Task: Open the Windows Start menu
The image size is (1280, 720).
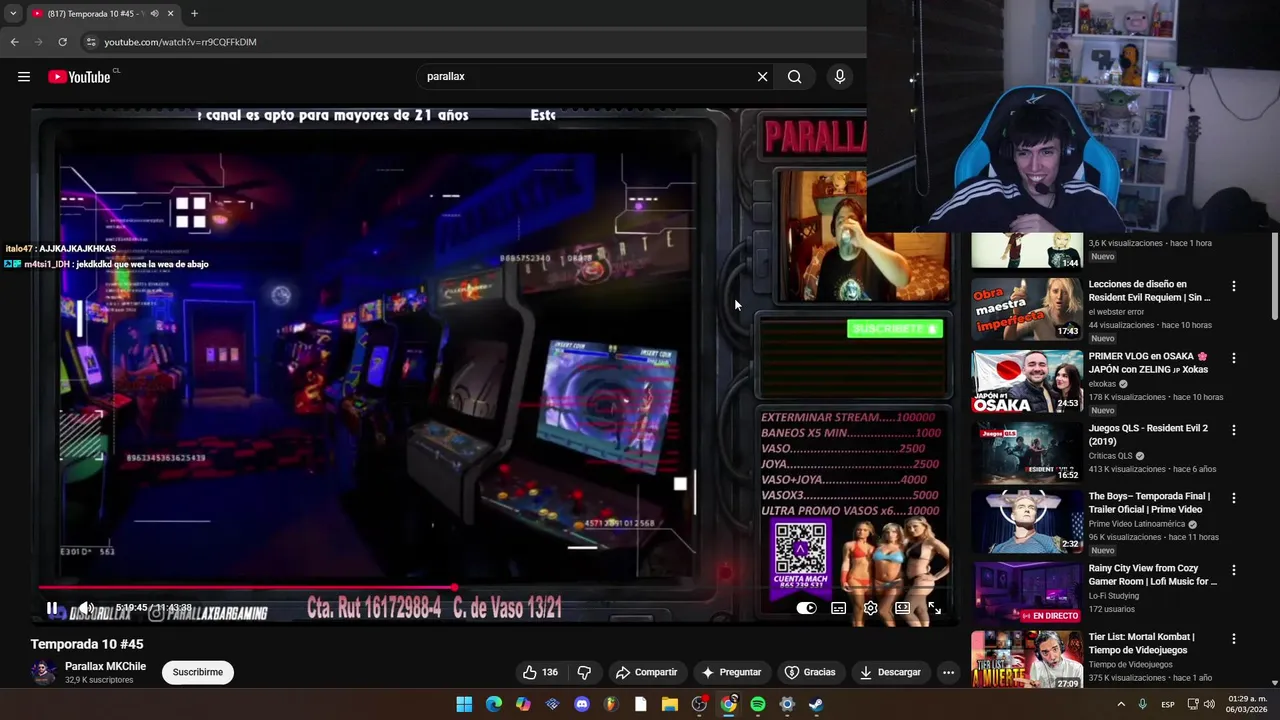Action: [464, 704]
